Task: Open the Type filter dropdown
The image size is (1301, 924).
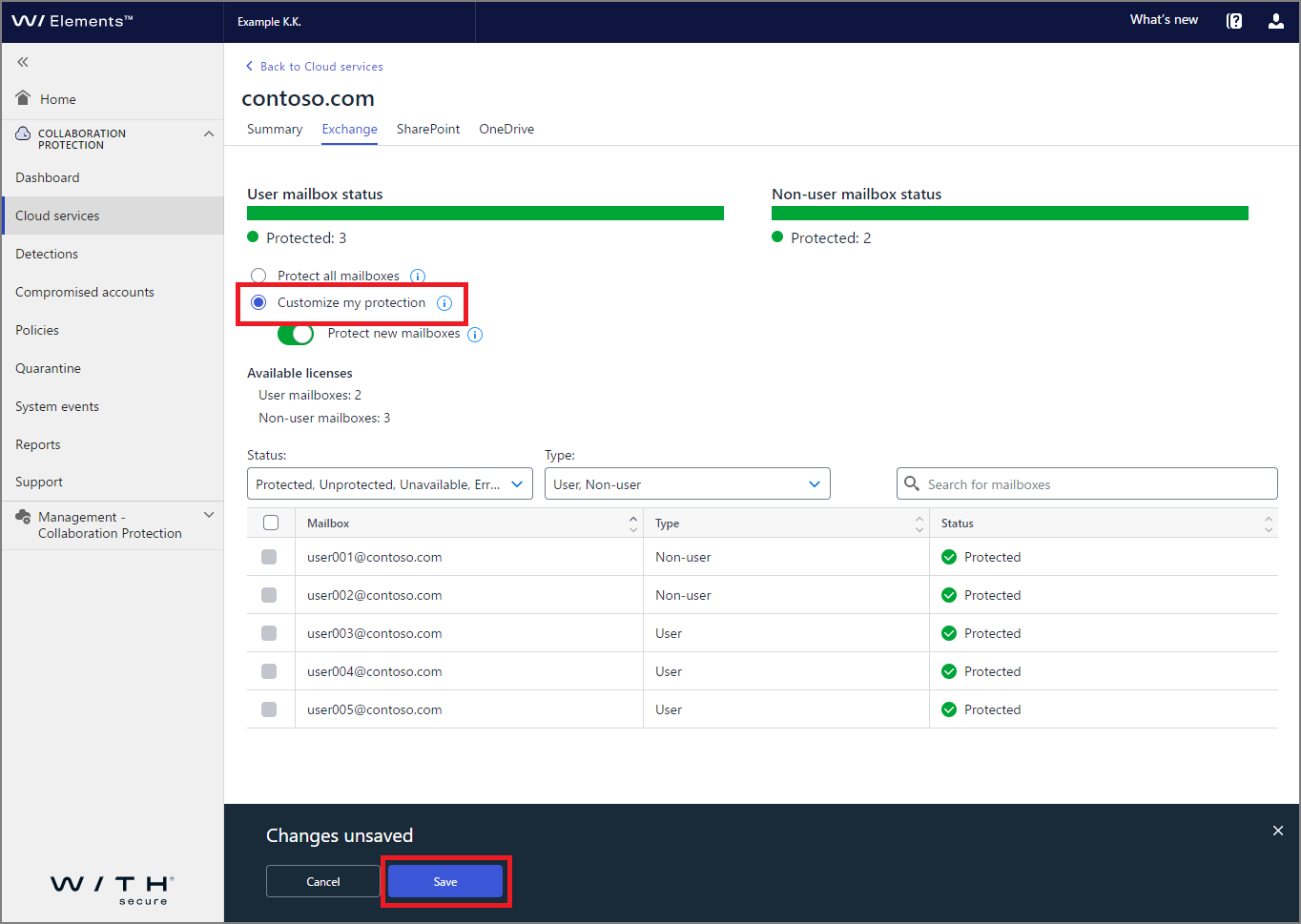Action: (x=688, y=483)
